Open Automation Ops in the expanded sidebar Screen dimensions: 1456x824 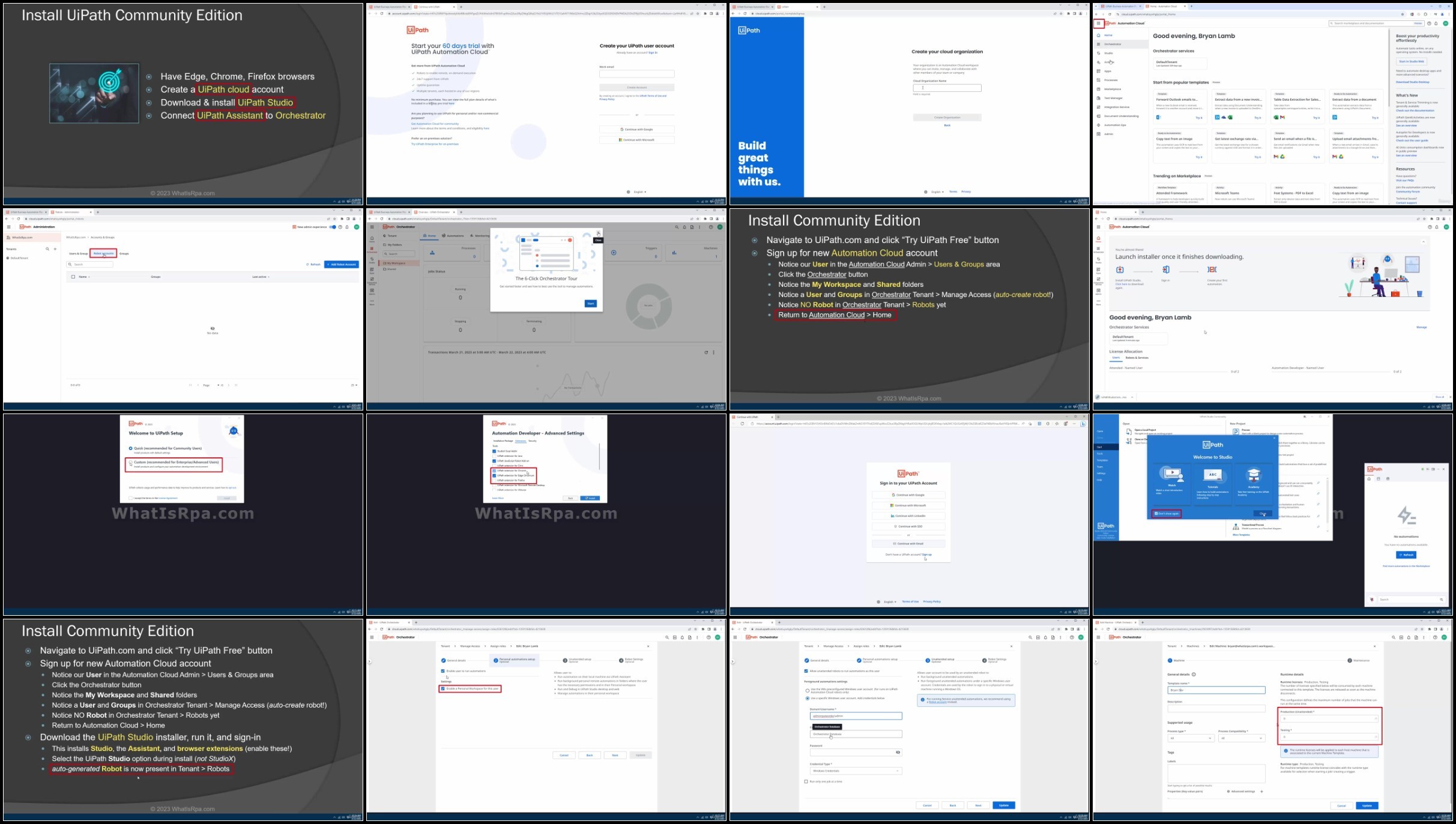pos(1115,125)
